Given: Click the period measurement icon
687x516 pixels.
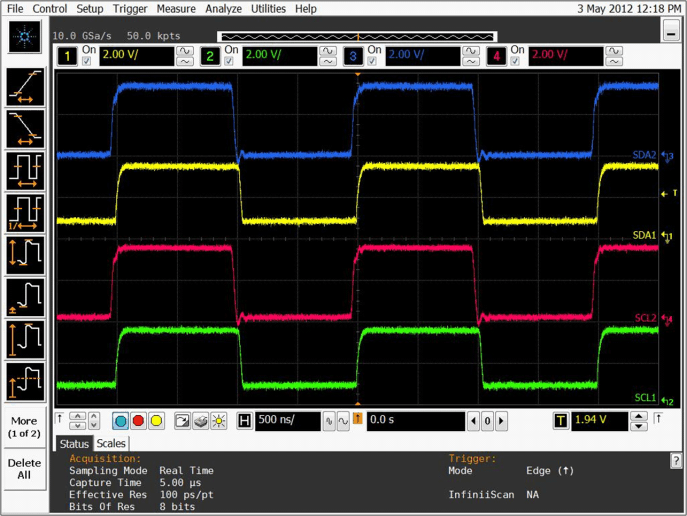Looking at the screenshot, I should (x=25, y=170).
